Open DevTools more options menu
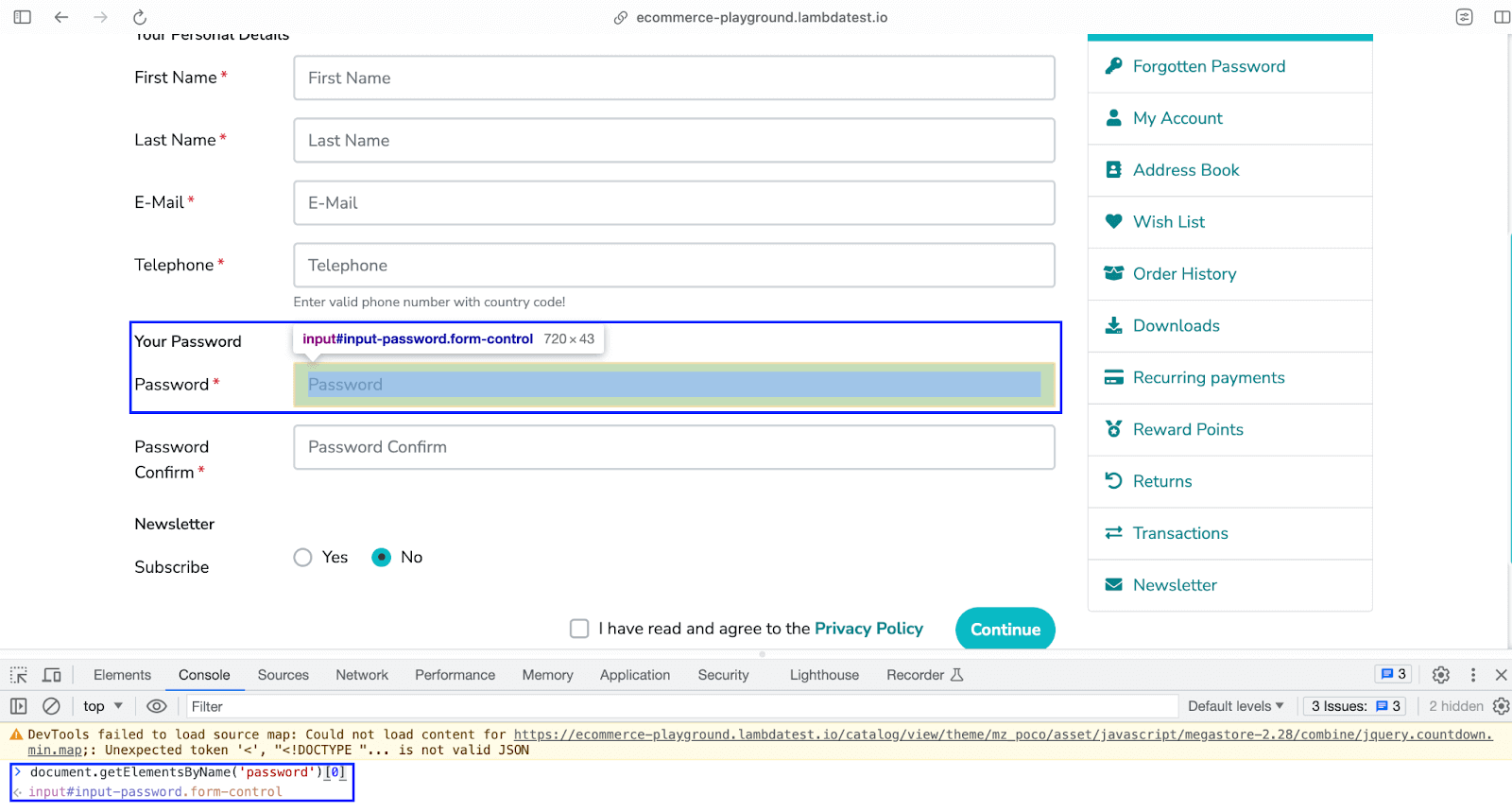Screen dimensions: 1512x812 click(1472, 675)
